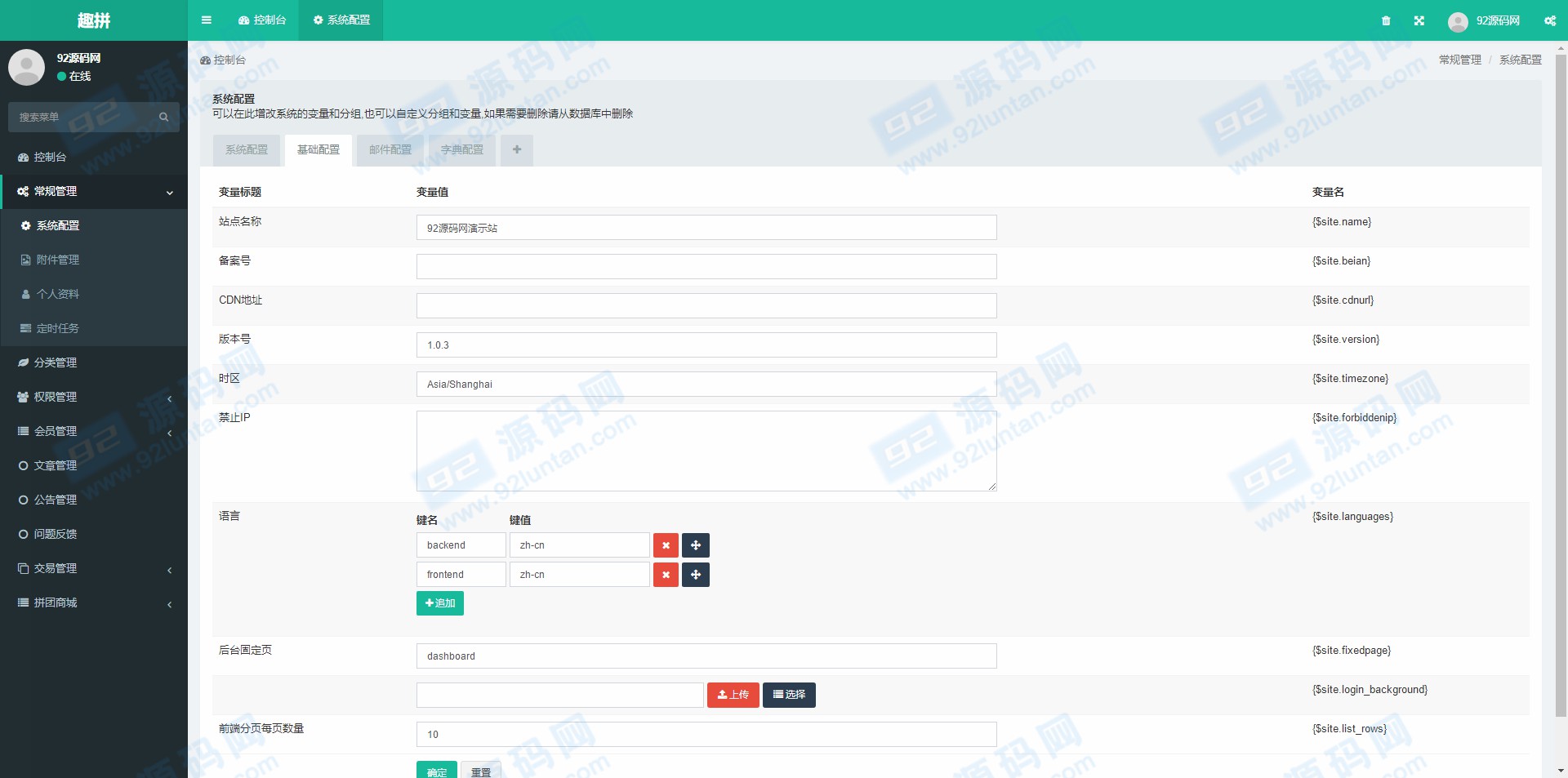Delete the backend language row
The width and height of the screenshot is (1568, 778).
[666, 545]
